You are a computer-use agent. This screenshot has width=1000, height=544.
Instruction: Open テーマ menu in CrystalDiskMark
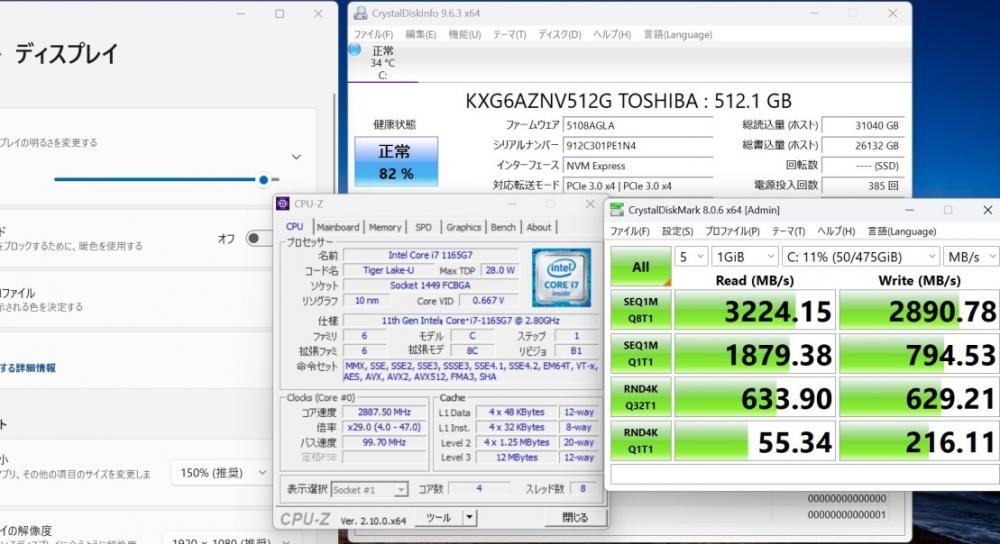(788, 232)
